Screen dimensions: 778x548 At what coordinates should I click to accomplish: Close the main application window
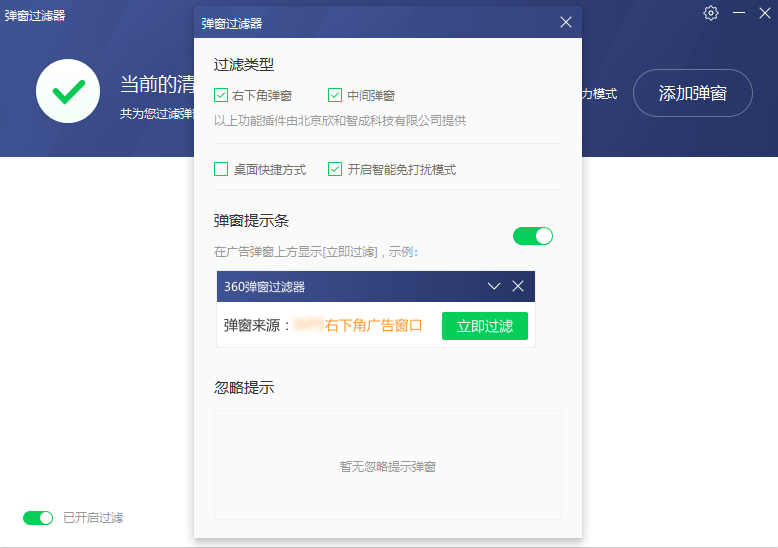tap(765, 13)
